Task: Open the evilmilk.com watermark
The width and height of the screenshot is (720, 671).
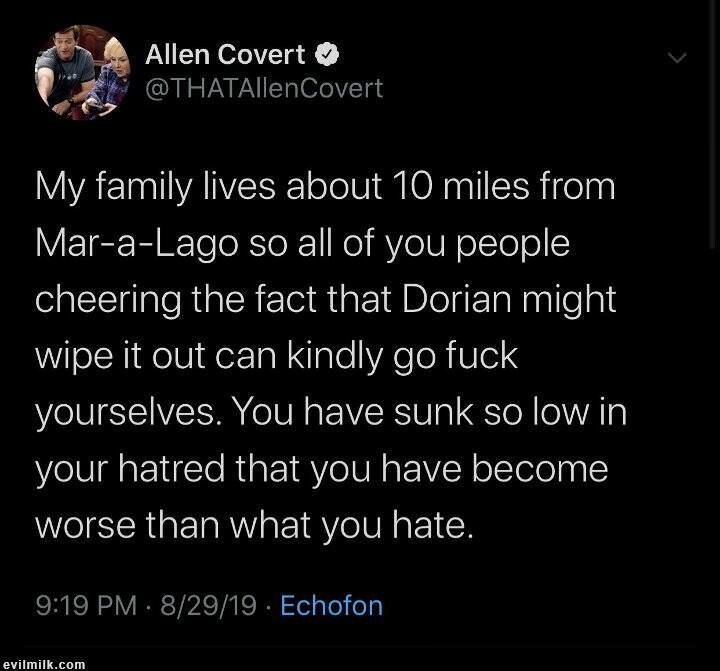Action: click(44, 664)
